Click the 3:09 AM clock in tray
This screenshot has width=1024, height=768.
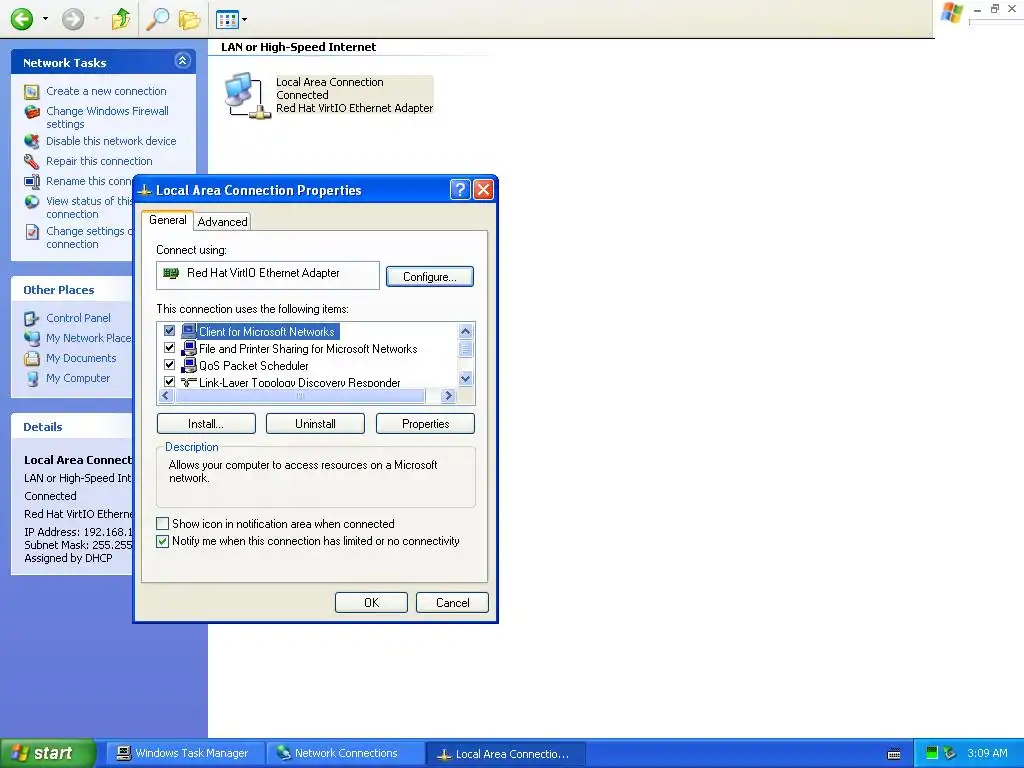click(987, 754)
